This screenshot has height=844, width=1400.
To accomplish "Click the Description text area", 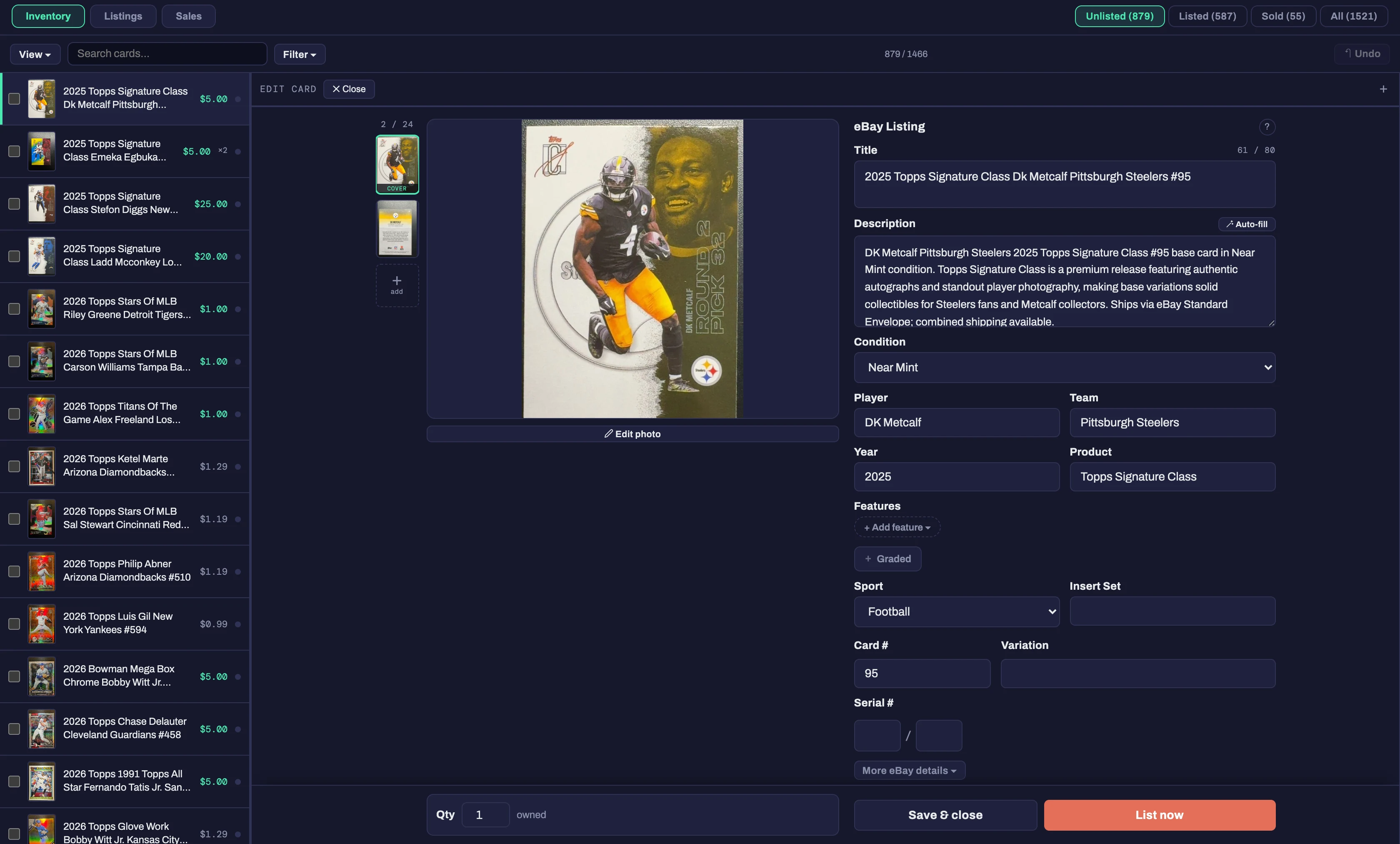I will [1064, 281].
